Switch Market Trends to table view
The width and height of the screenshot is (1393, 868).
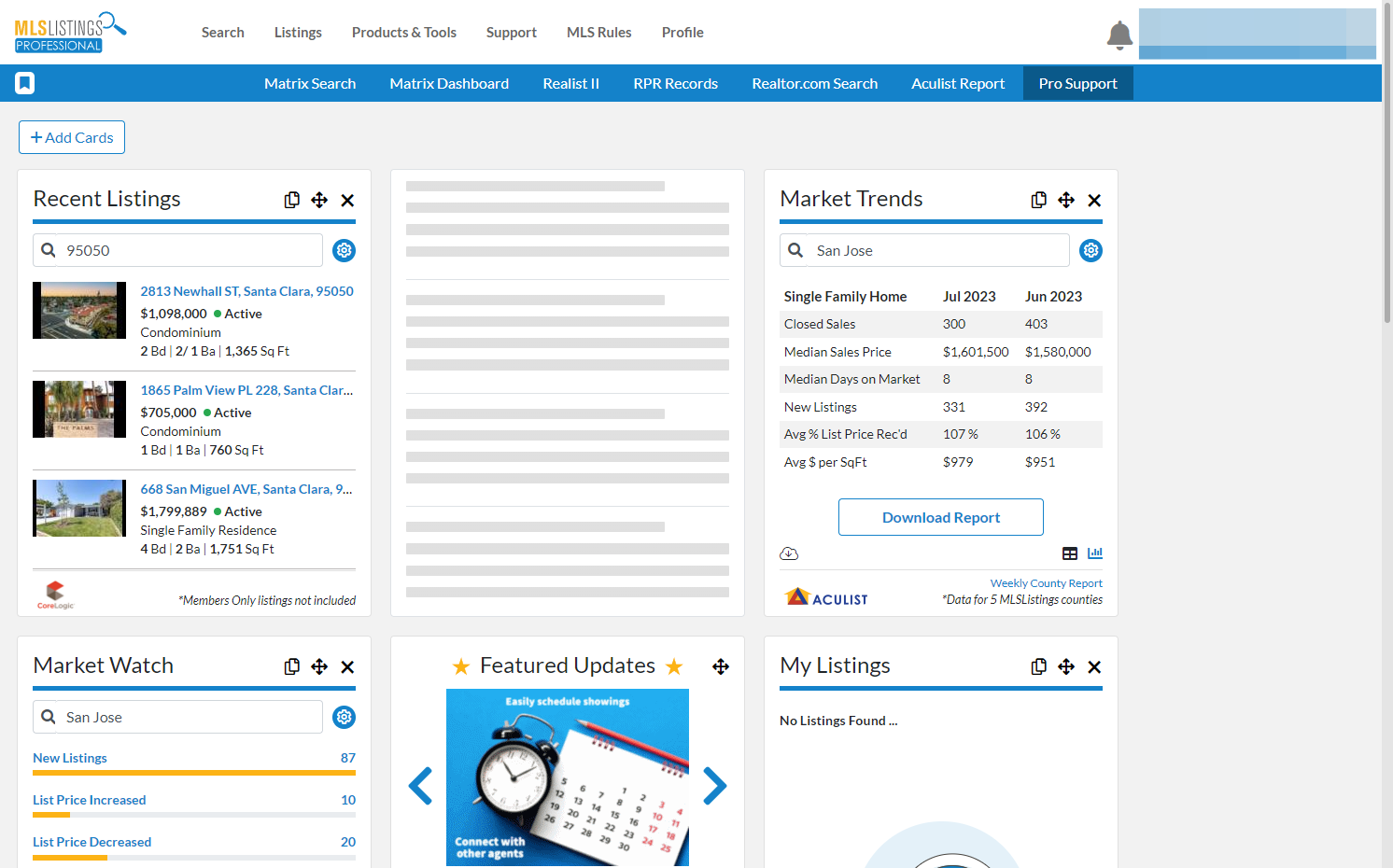pyautogui.click(x=1070, y=553)
